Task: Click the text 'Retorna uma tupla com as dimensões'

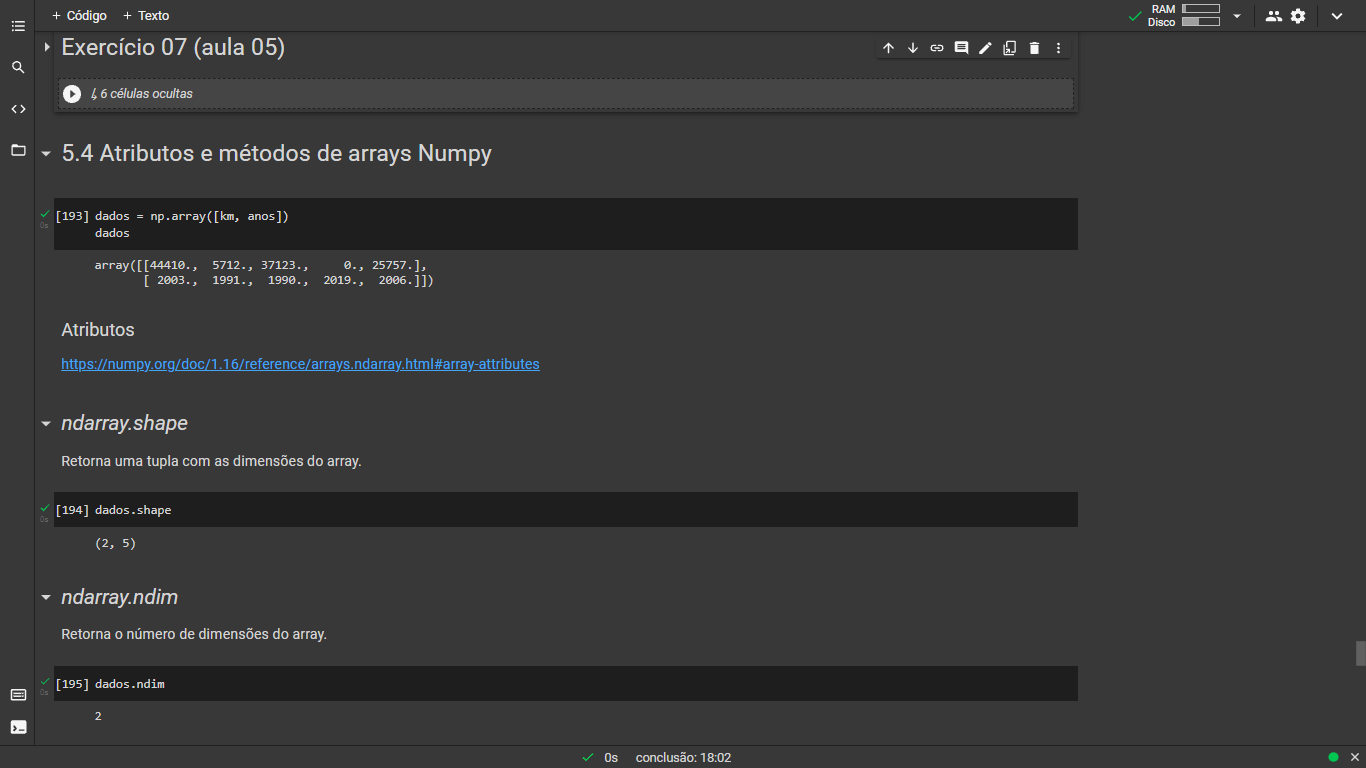Action: [211, 462]
